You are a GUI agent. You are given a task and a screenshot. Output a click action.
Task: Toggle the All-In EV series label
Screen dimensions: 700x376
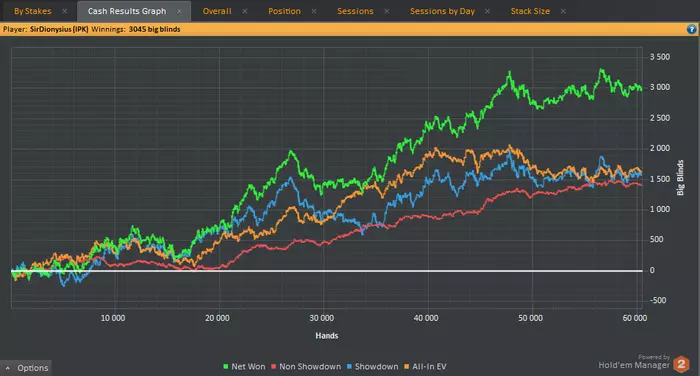(x=429, y=367)
